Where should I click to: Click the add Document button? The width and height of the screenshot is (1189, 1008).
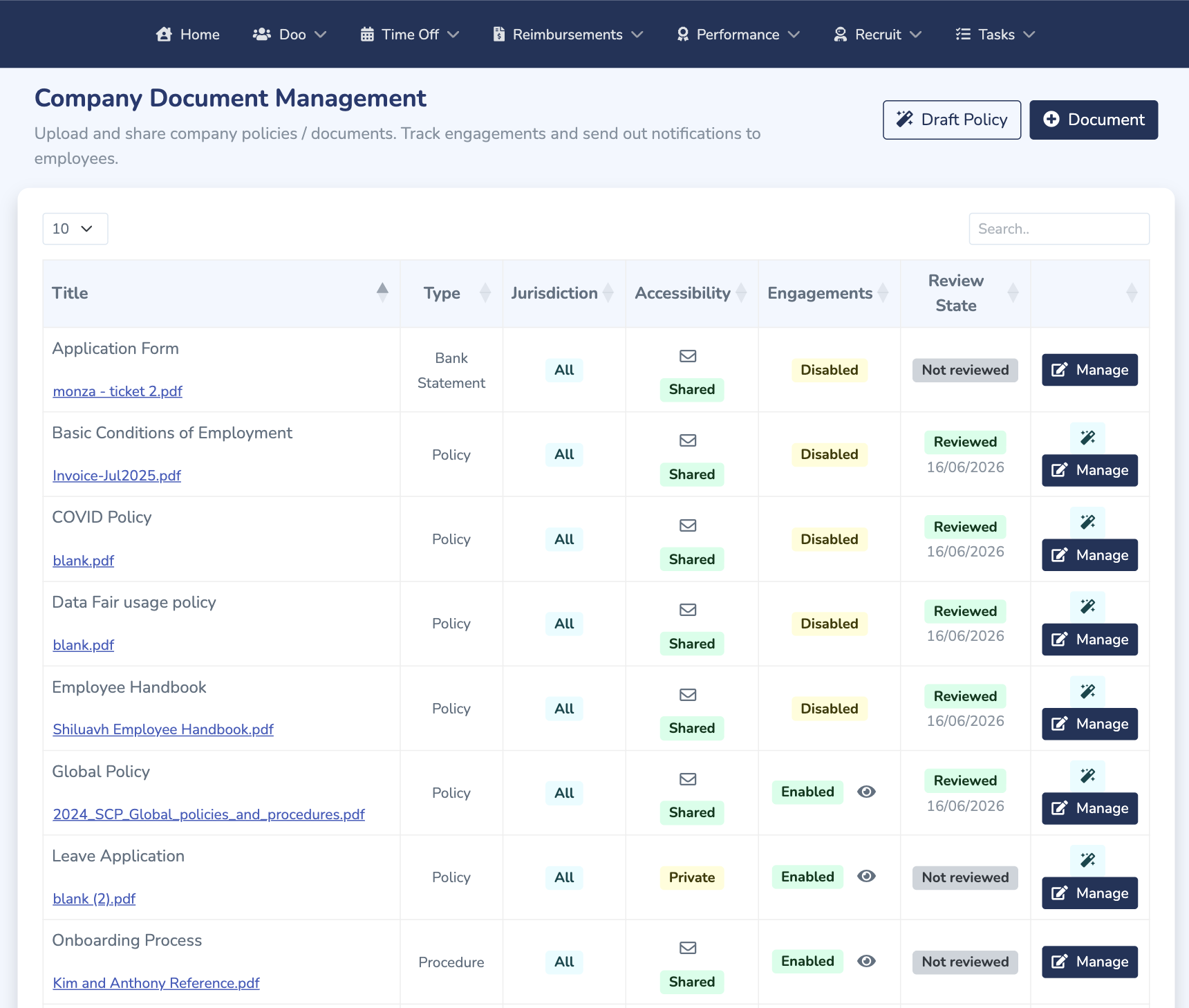click(x=1094, y=120)
